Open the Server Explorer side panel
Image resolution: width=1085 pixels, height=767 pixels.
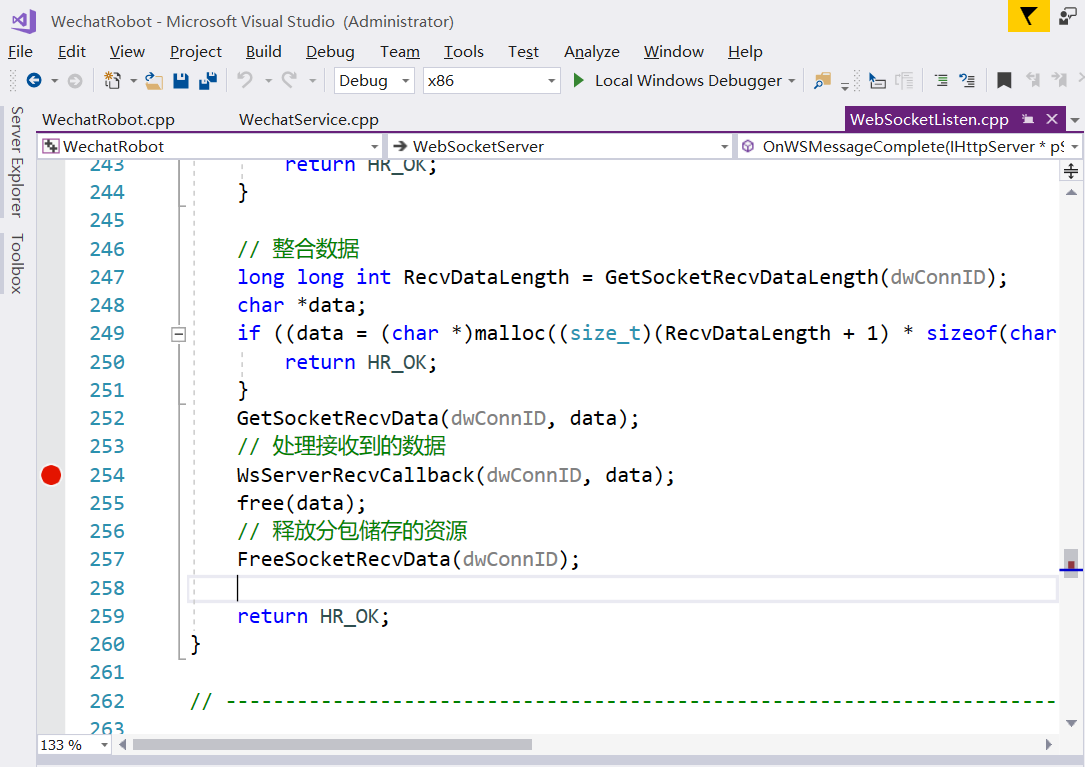point(17,162)
